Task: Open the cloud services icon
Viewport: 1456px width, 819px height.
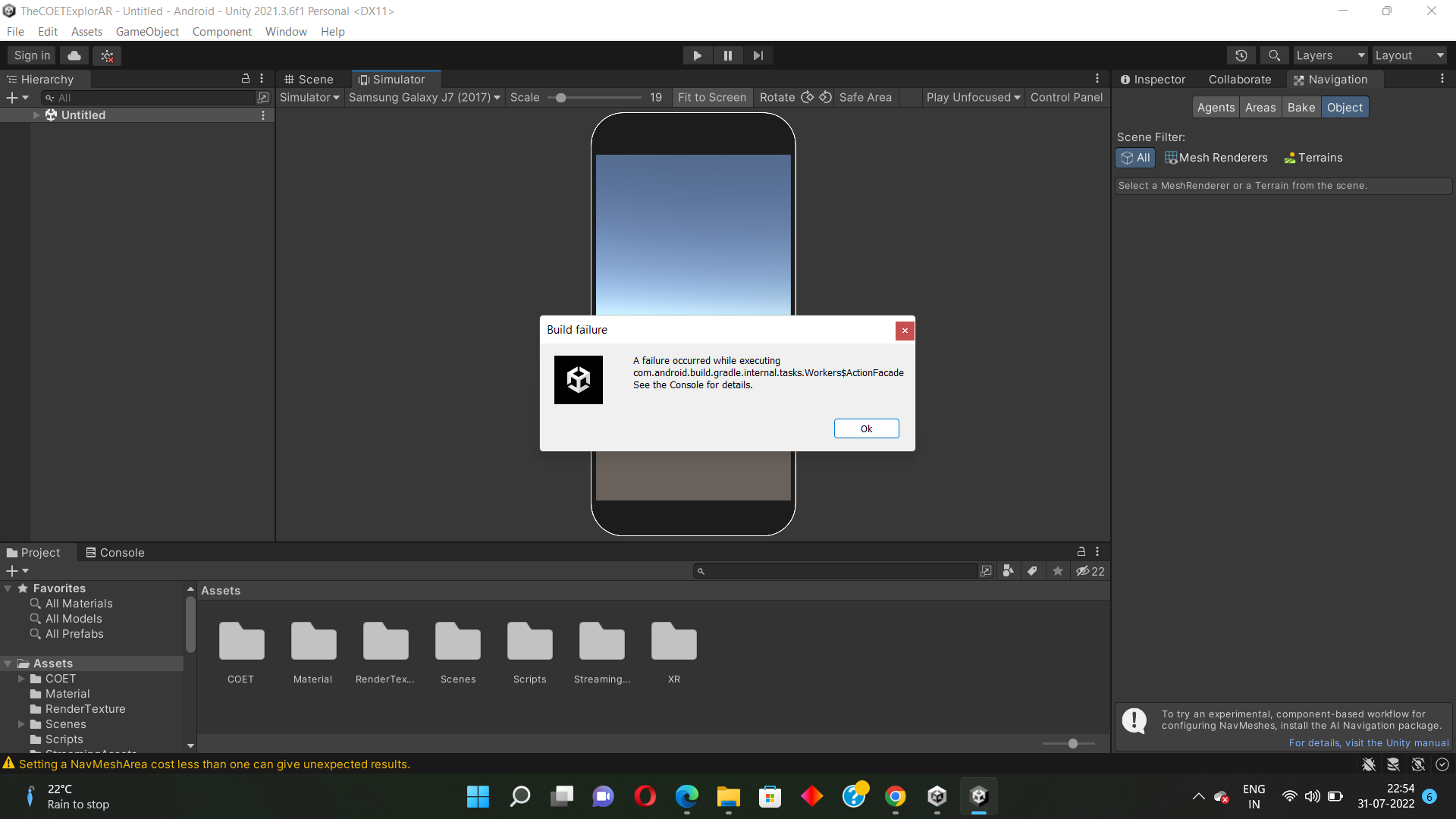Action: coord(74,55)
